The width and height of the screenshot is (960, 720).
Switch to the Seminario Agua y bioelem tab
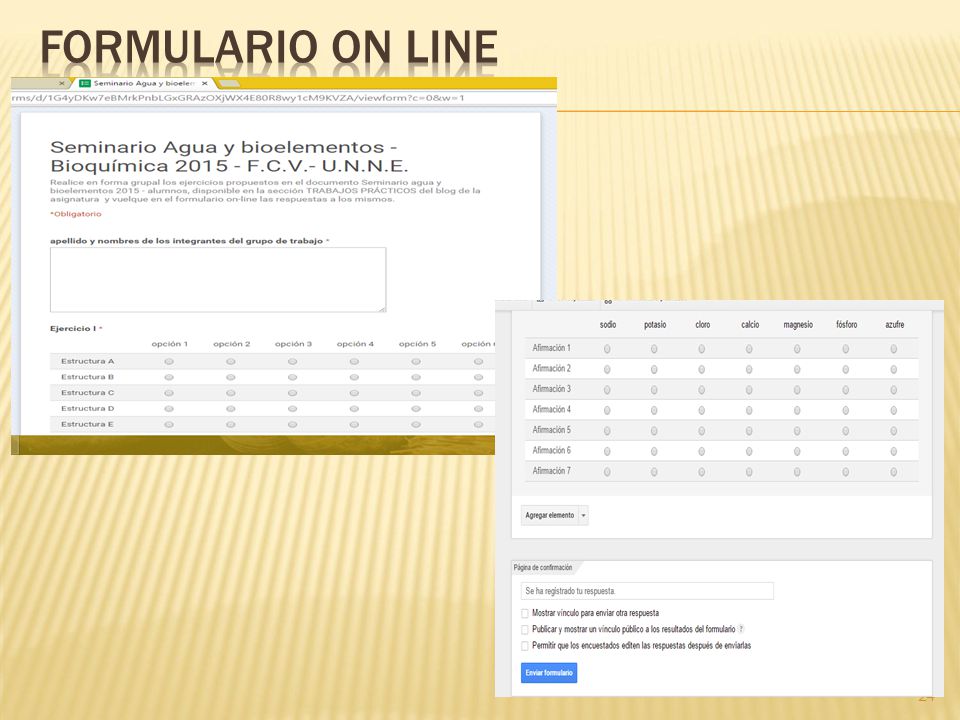click(144, 83)
